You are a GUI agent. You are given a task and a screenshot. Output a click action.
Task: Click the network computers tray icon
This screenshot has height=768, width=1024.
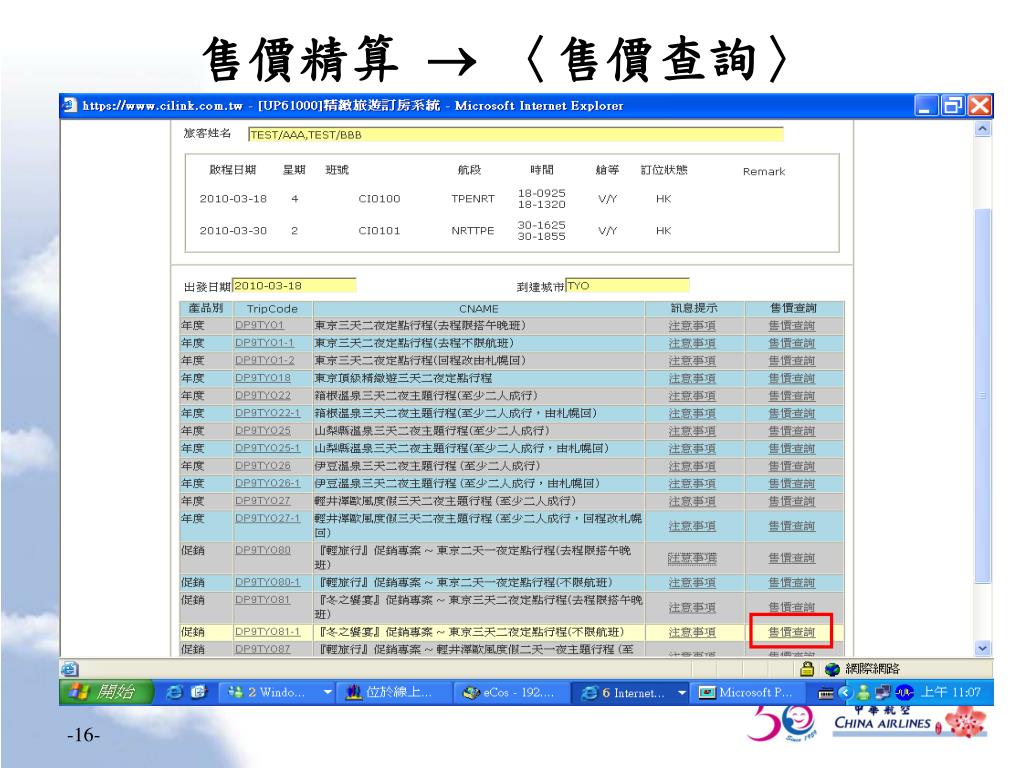(883, 692)
